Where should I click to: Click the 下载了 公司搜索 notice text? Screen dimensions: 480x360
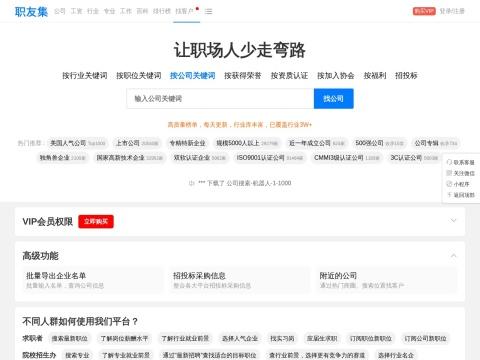pos(245,183)
